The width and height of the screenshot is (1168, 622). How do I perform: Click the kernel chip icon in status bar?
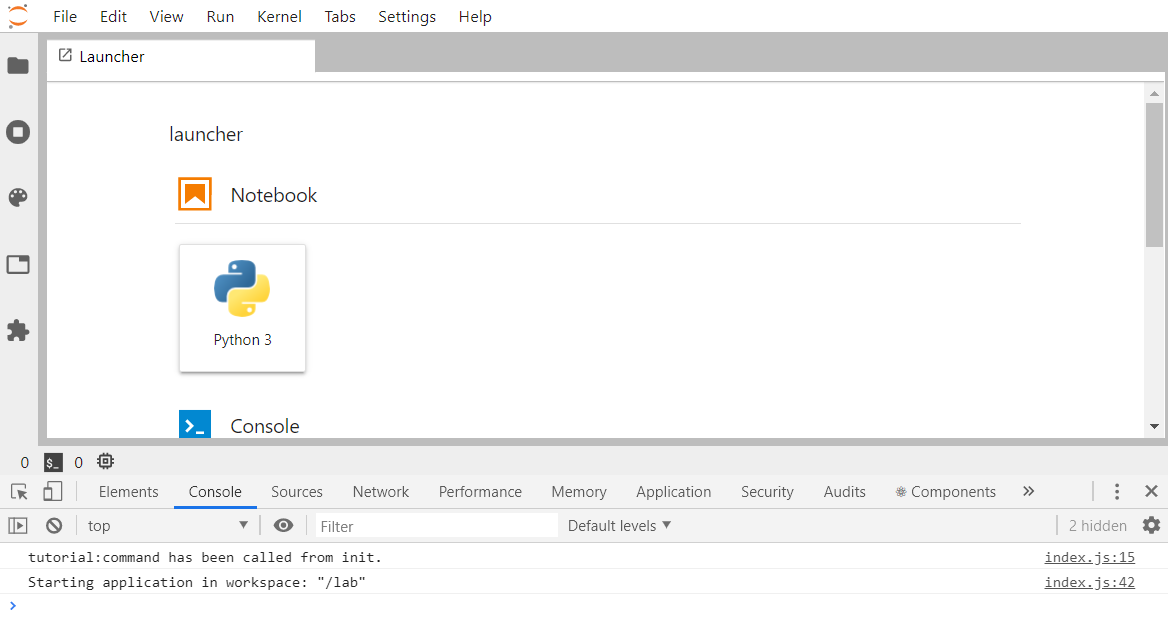(x=106, y=462)
